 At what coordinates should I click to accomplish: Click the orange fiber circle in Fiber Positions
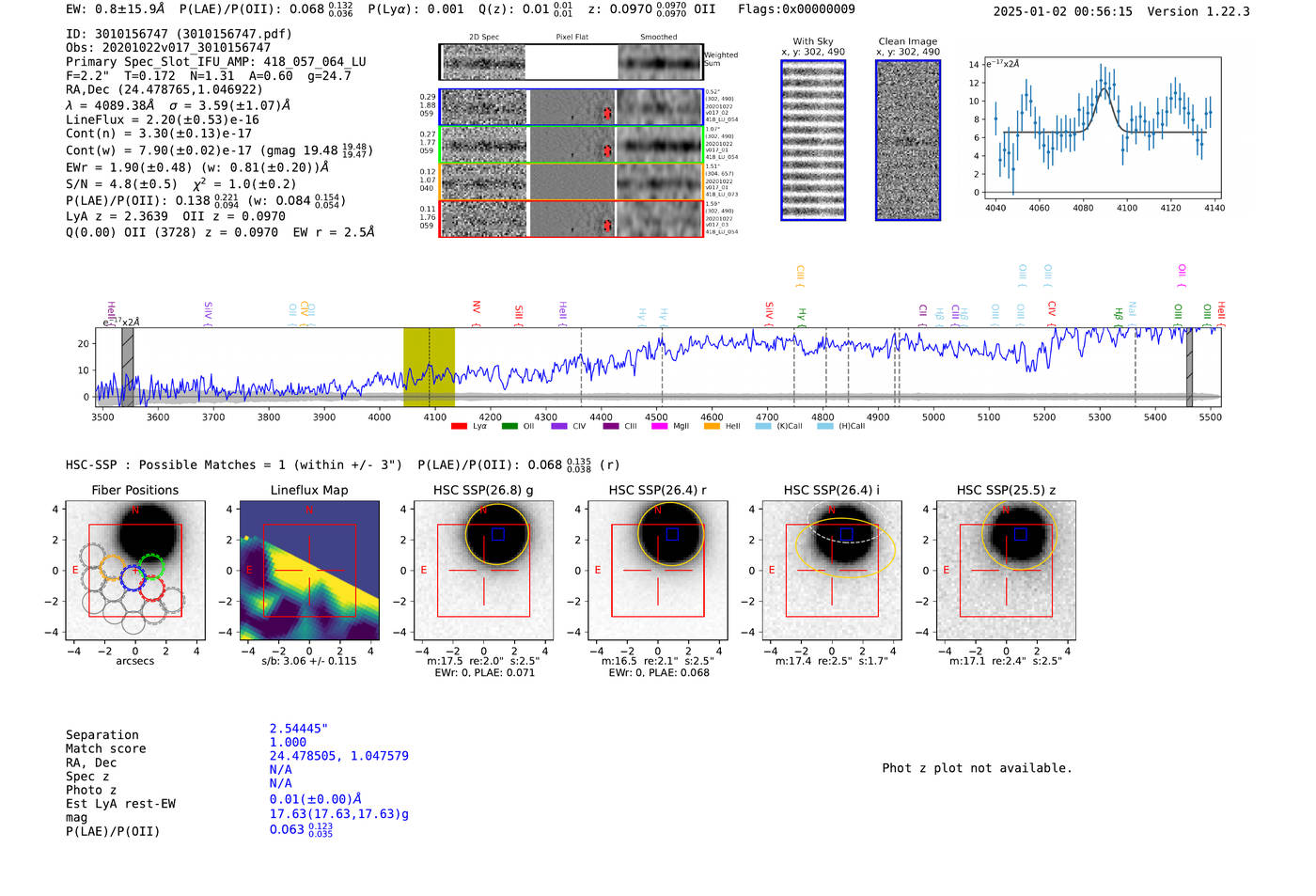tap(113, 568)
